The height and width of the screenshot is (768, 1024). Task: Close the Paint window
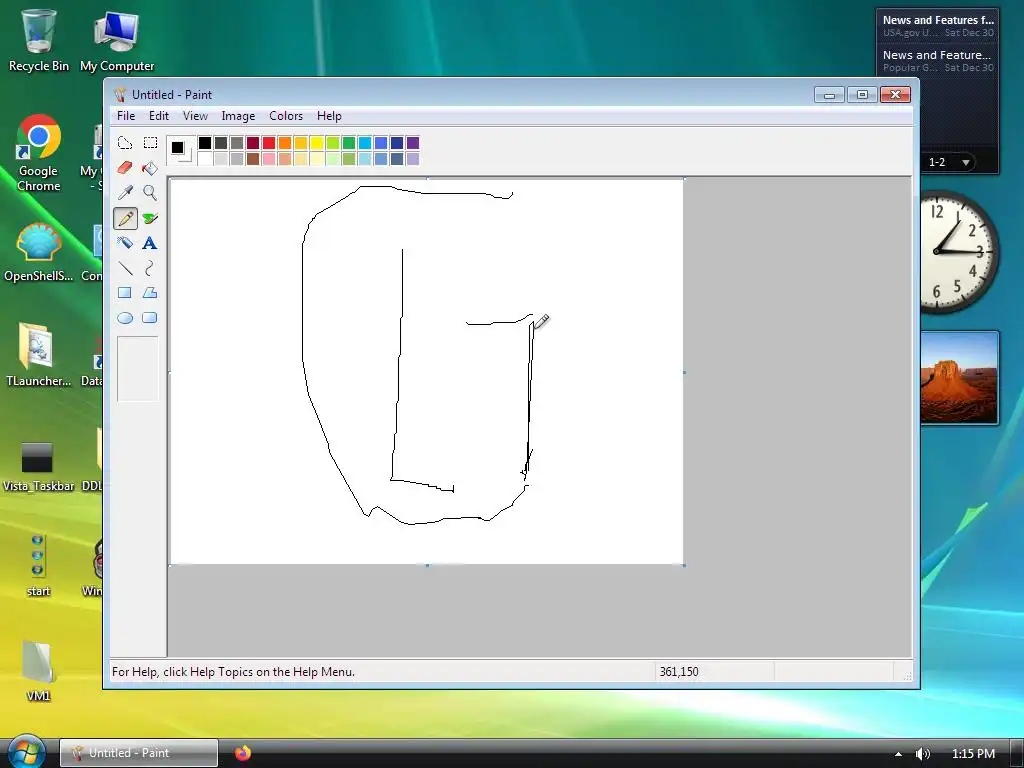click(895, 95)
